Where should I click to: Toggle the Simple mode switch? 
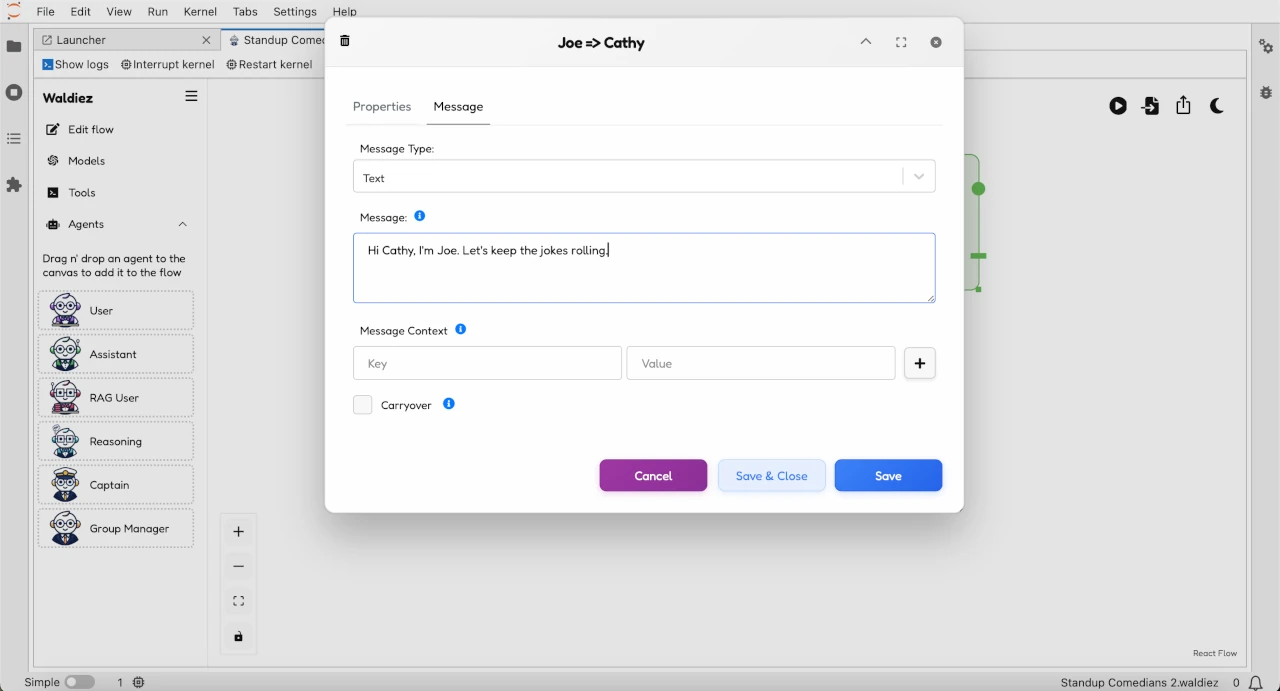pyautogui.click(x=80, y=681)
